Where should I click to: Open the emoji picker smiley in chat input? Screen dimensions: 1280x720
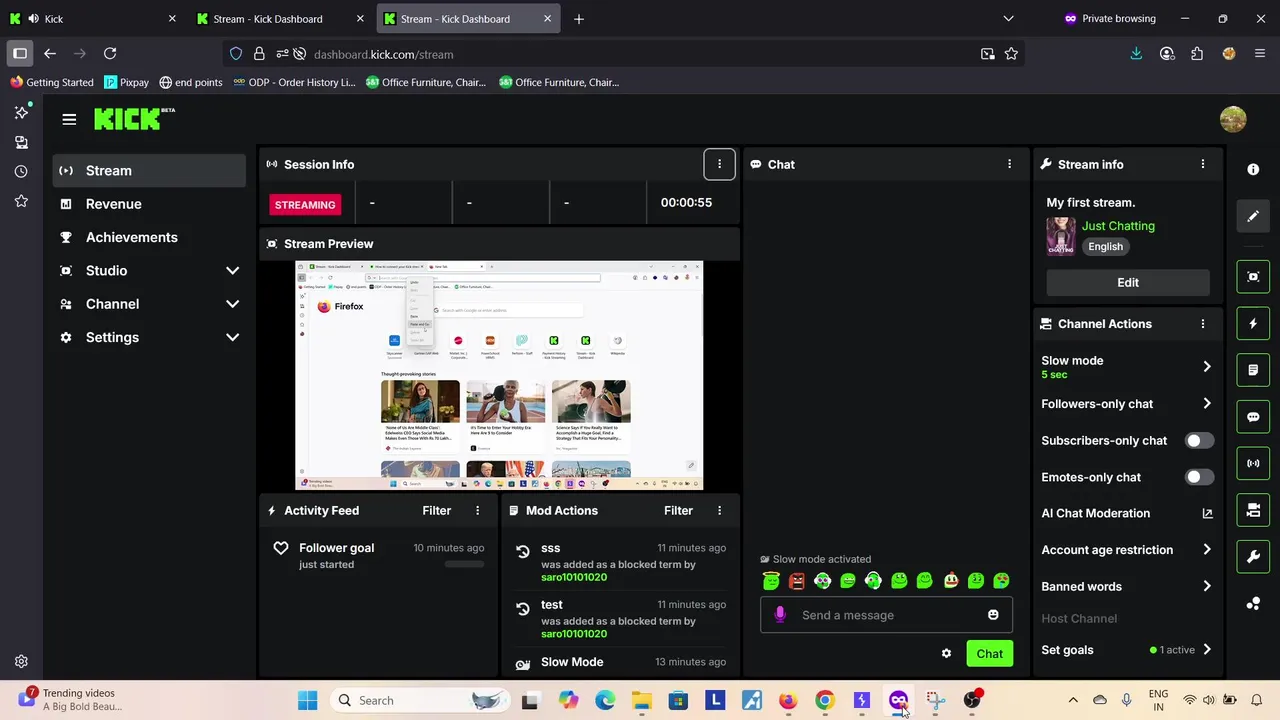coord(993,615)
